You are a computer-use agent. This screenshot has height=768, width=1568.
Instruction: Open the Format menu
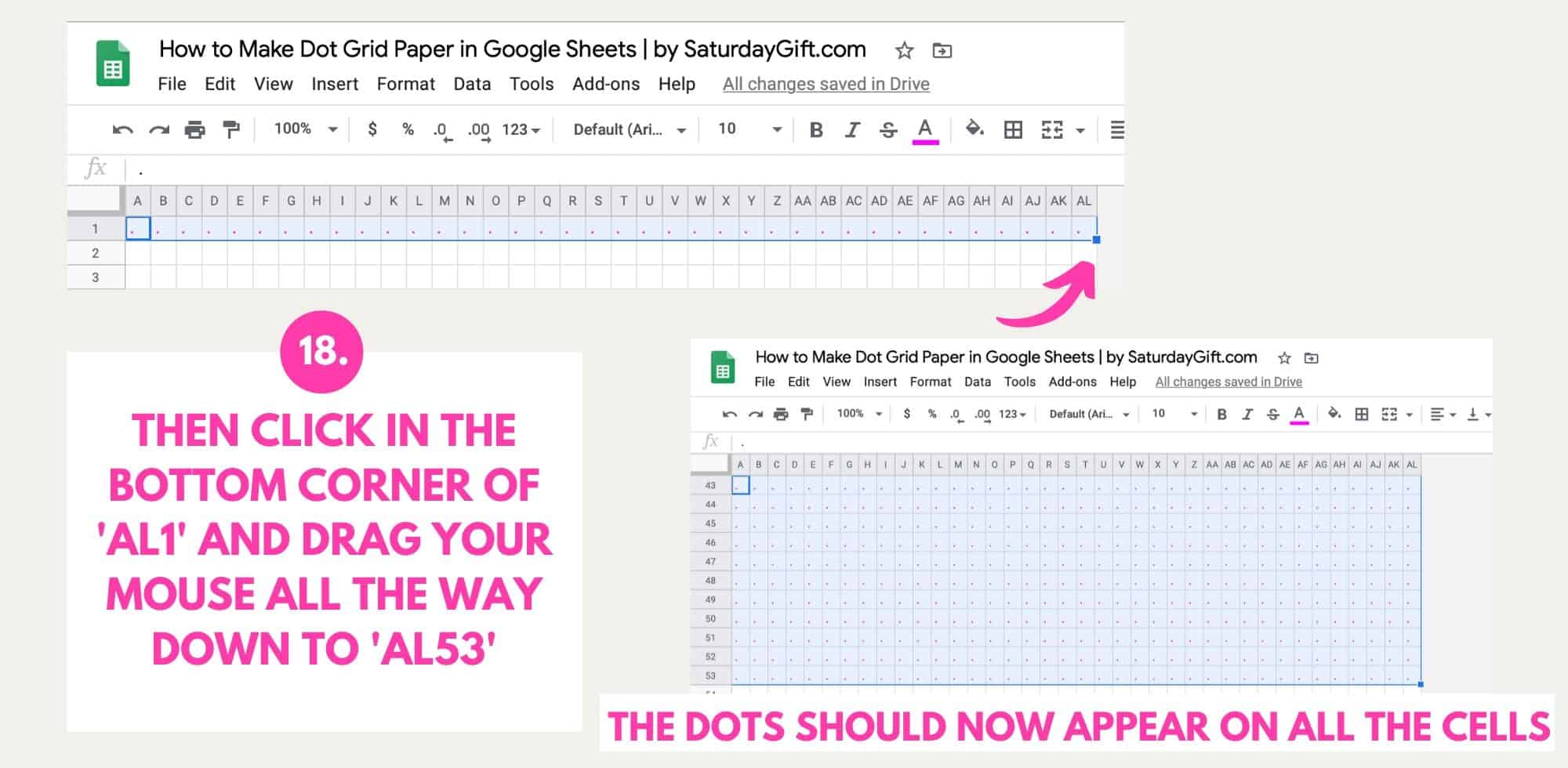[x=406, y=84]
